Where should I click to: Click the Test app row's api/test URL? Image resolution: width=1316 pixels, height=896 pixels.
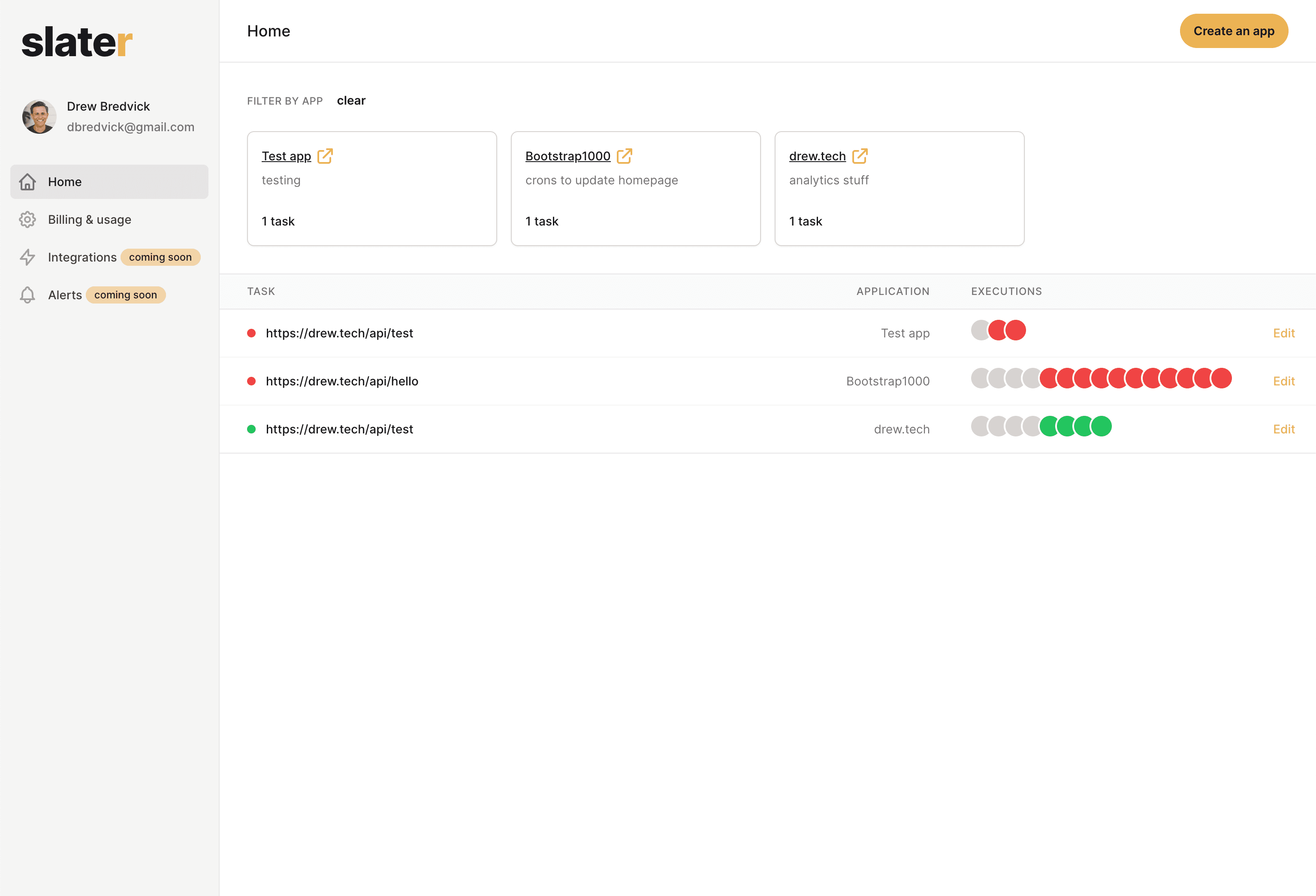pos(339,333)
